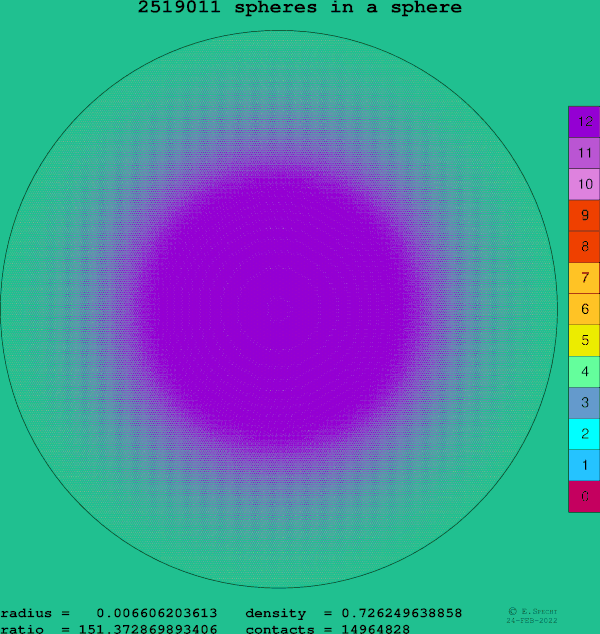Click the light green 4 swatch

click(x=584, y=372)
